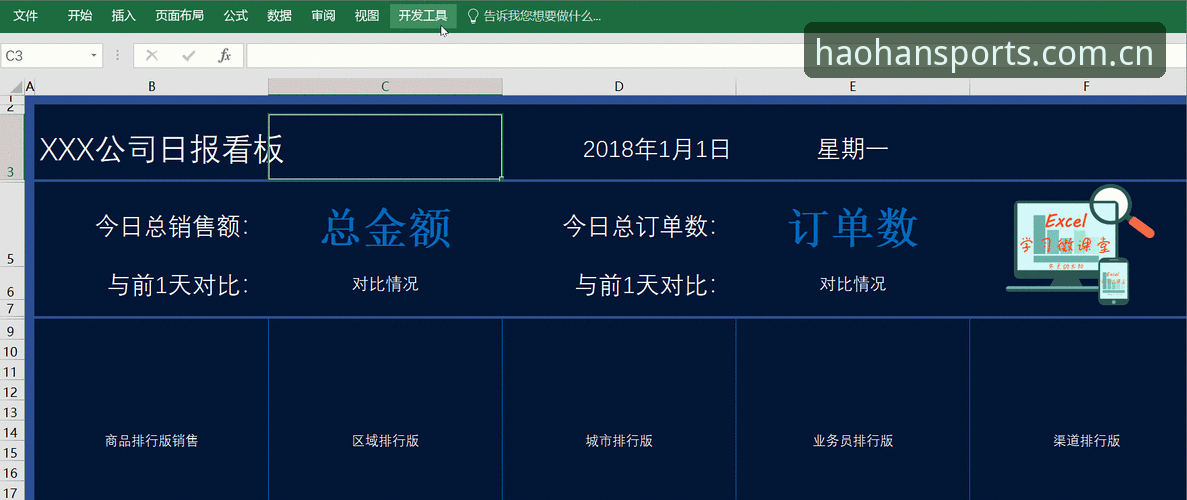Screen dimensions: 1187x500
Task: Expand the Name Box dropdown arrow
Action: click(x=94, y=55)
